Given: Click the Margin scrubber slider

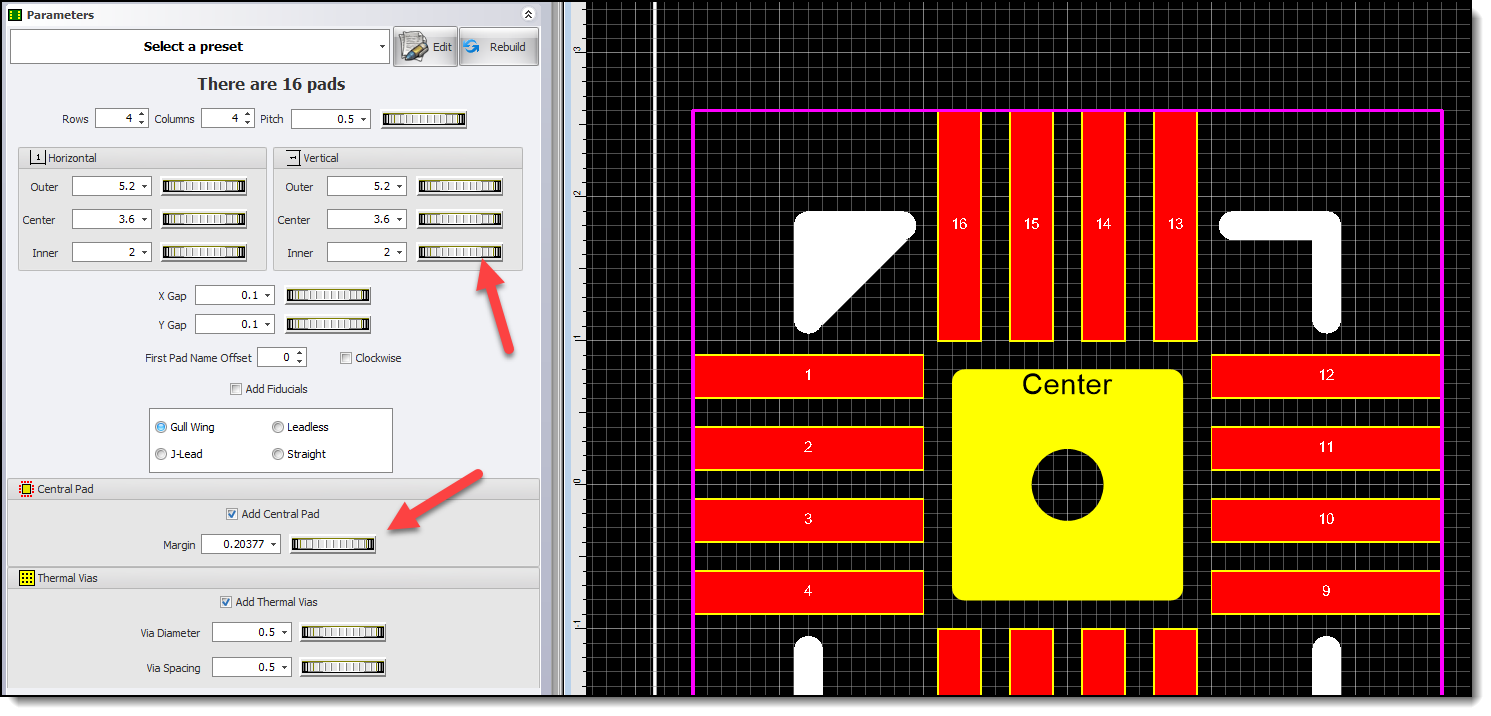Looking at the screenshot, I should [333, 544].
